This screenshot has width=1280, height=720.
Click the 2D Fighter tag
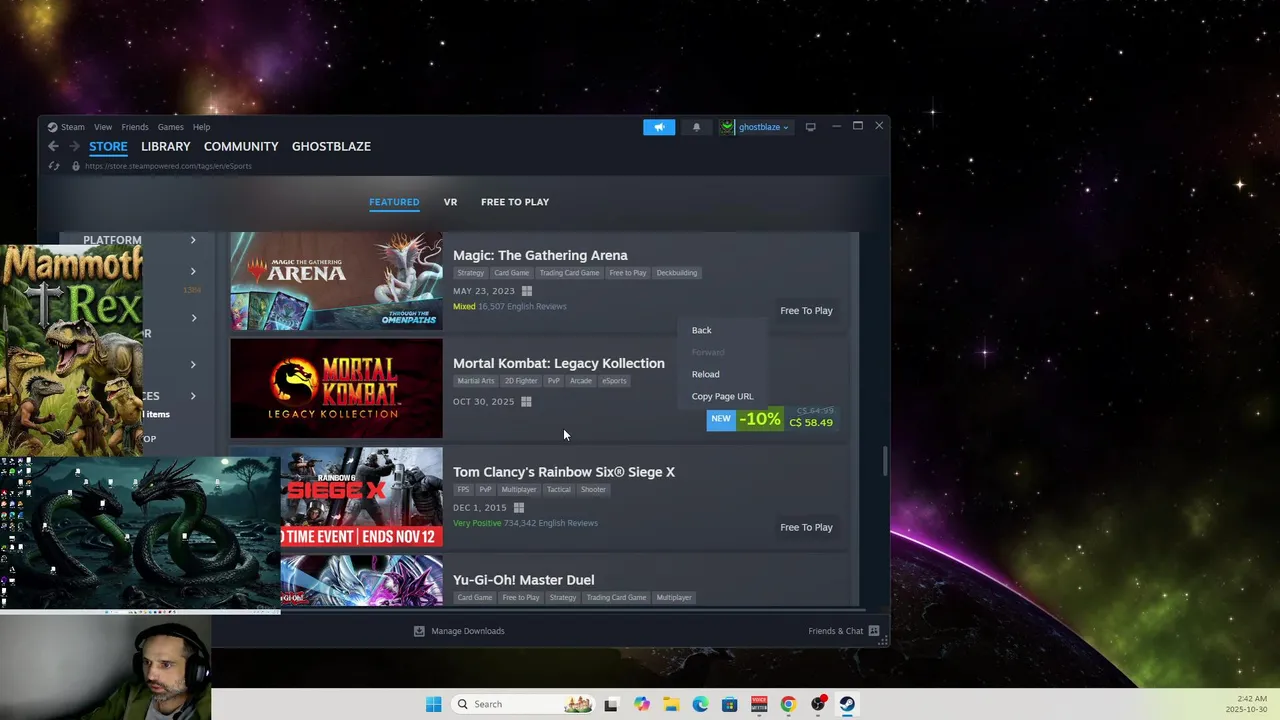click(521, 381)
